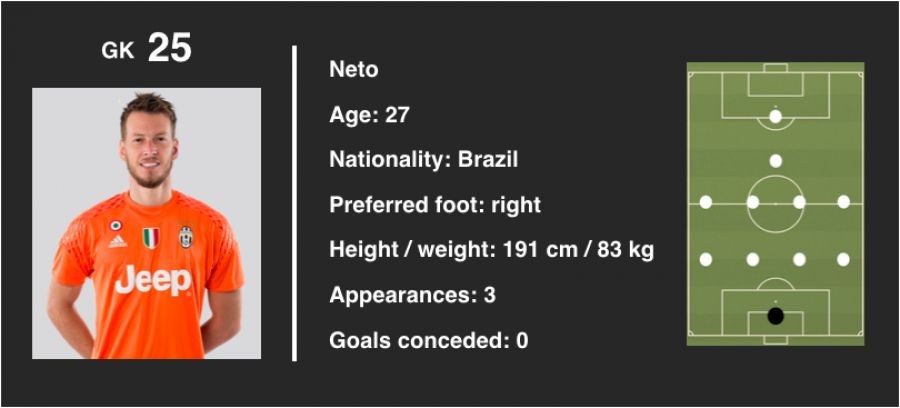This screenshot has height=408, width=900.
Task: Click the GK position label
Action: point(117,50)
